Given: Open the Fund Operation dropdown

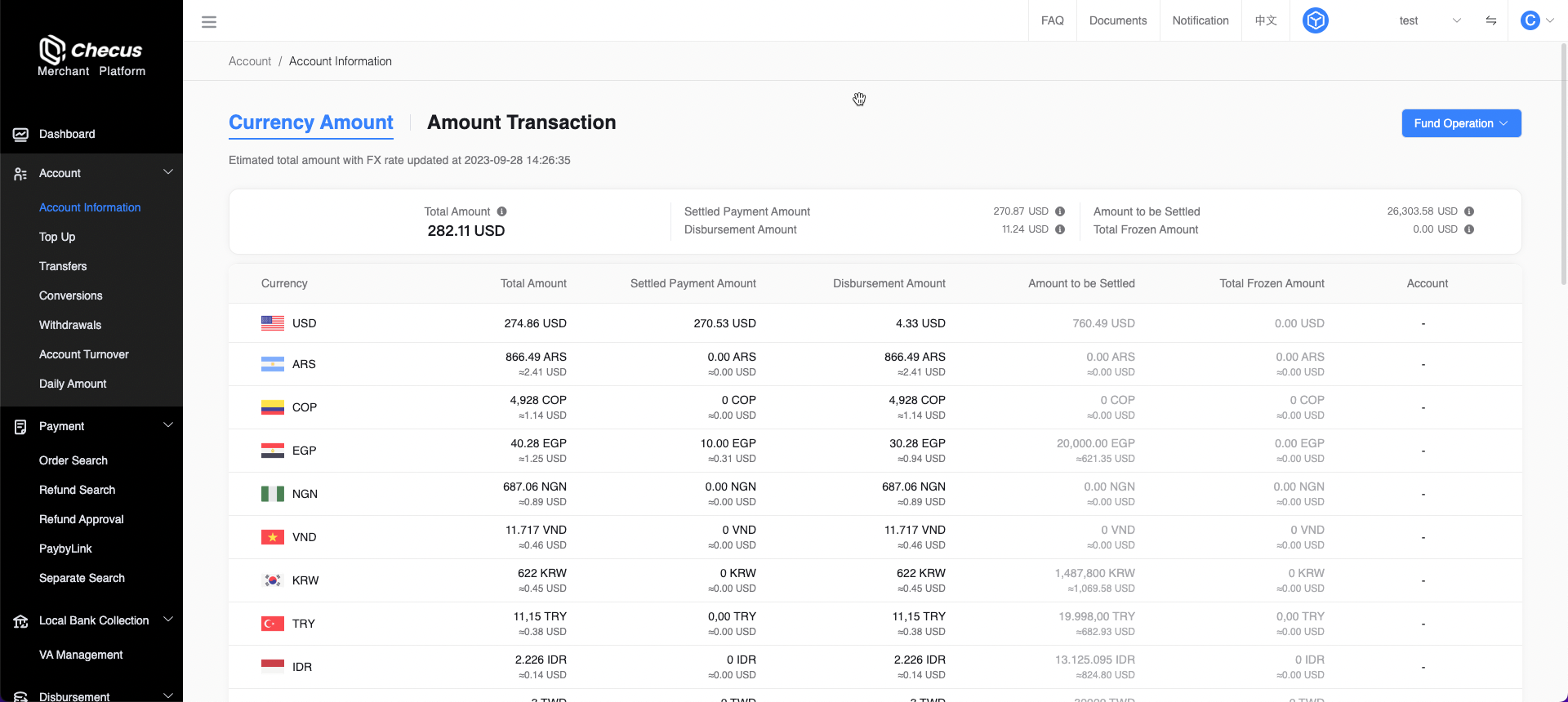Looking at the screenshot, I should (1460, 123).
